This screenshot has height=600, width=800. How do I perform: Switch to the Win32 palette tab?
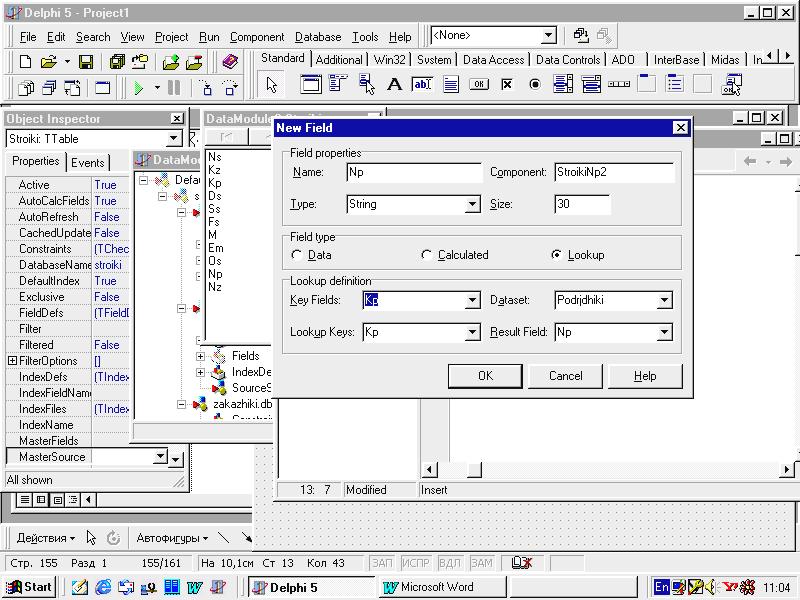coord(389,60)
